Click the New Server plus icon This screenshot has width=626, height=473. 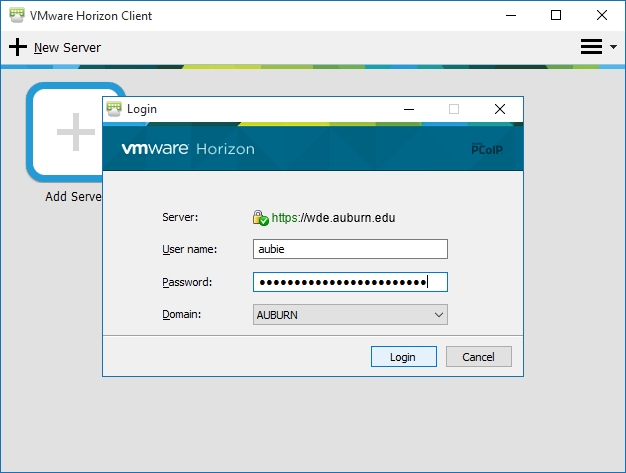coord(18,47)
